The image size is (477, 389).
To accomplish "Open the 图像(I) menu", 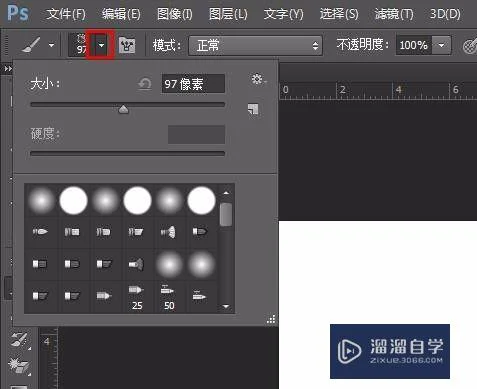I will coord(175,14).
